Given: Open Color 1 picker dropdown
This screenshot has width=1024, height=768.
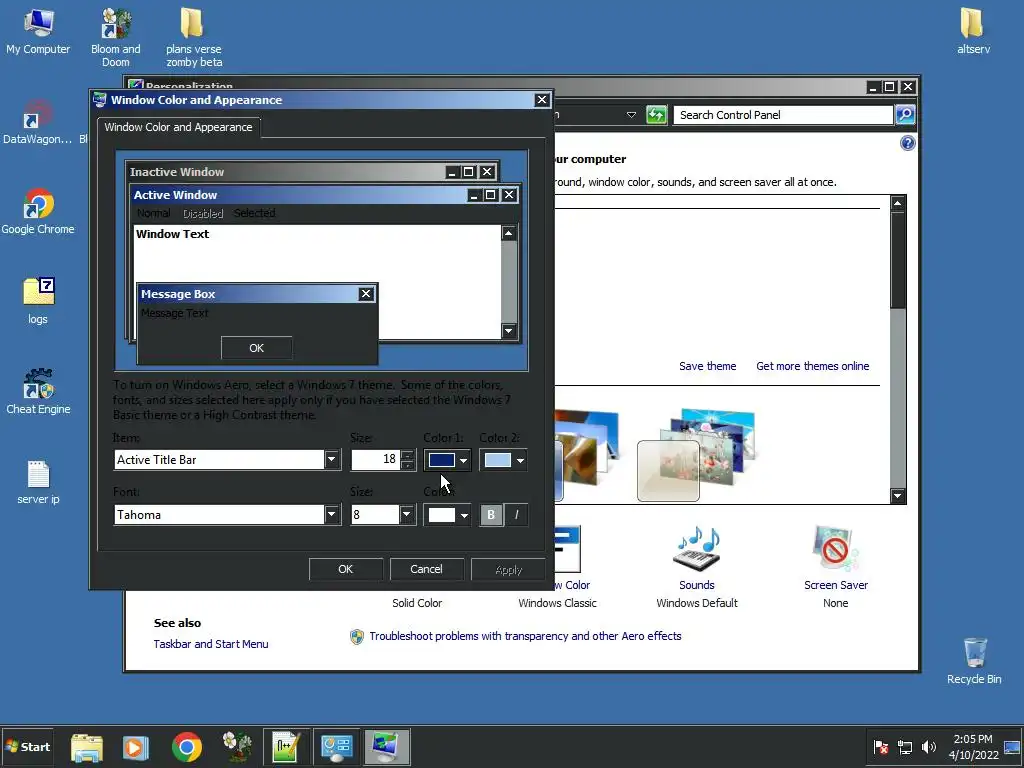Looking at the screenshot, I should [x=447, y=460].
